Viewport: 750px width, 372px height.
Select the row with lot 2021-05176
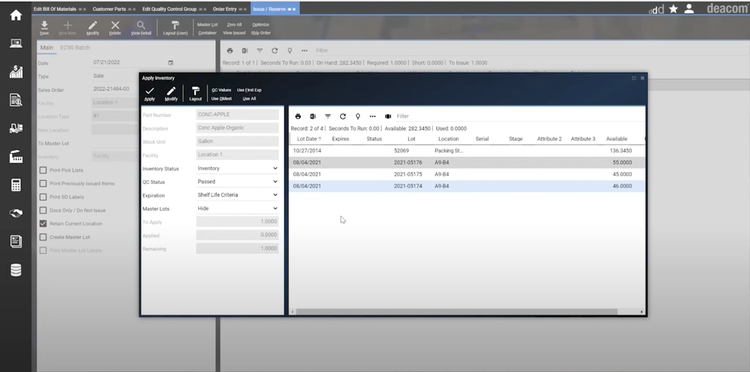pyautogui.click(x=467, y=163)
